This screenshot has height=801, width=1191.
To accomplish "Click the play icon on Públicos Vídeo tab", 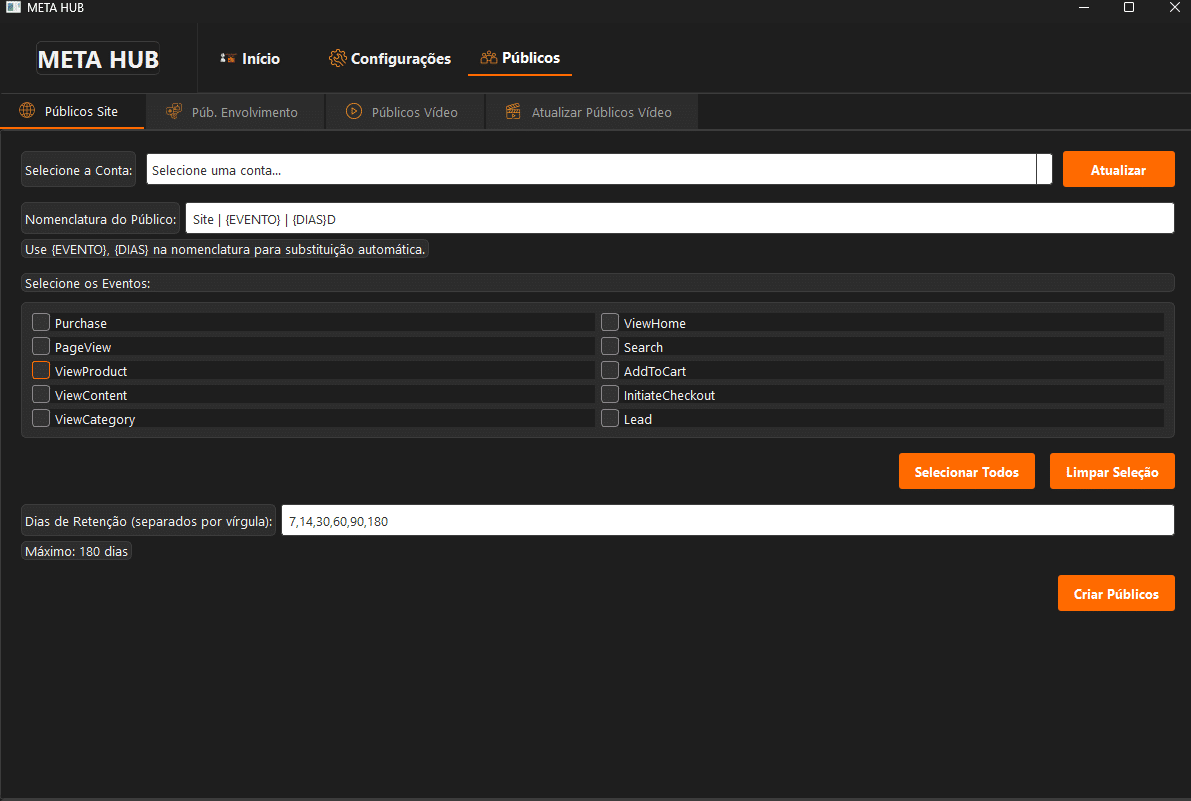I will point(354,112).
